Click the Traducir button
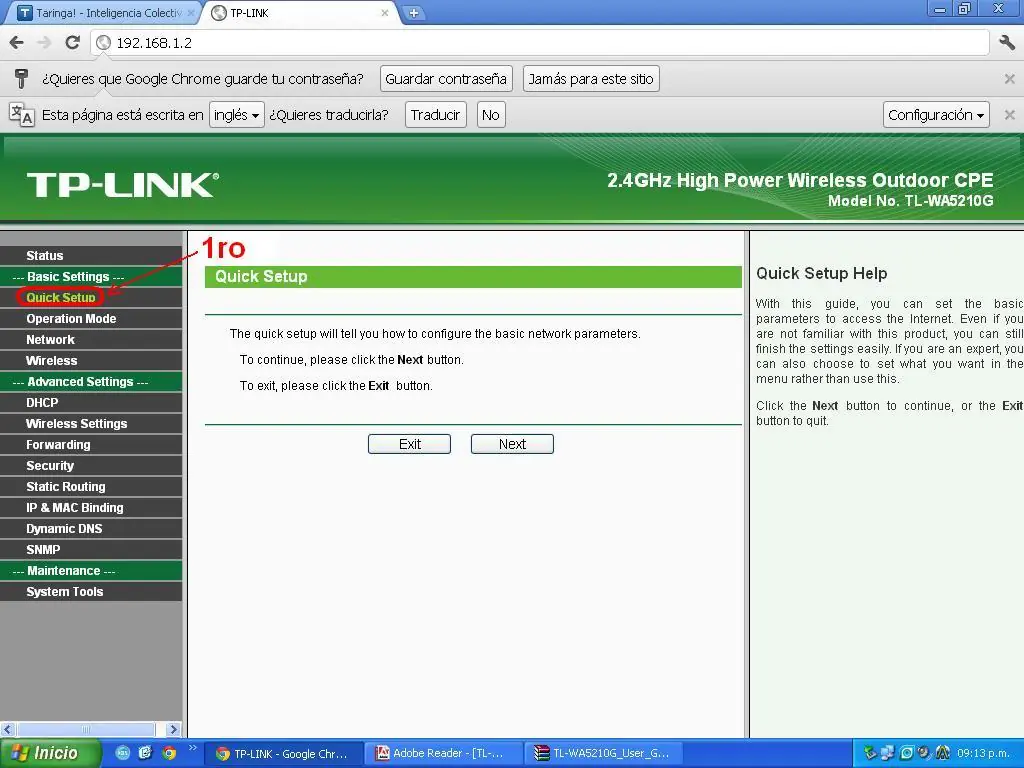This screenshot has height=768, width=1024. (436, 115)
